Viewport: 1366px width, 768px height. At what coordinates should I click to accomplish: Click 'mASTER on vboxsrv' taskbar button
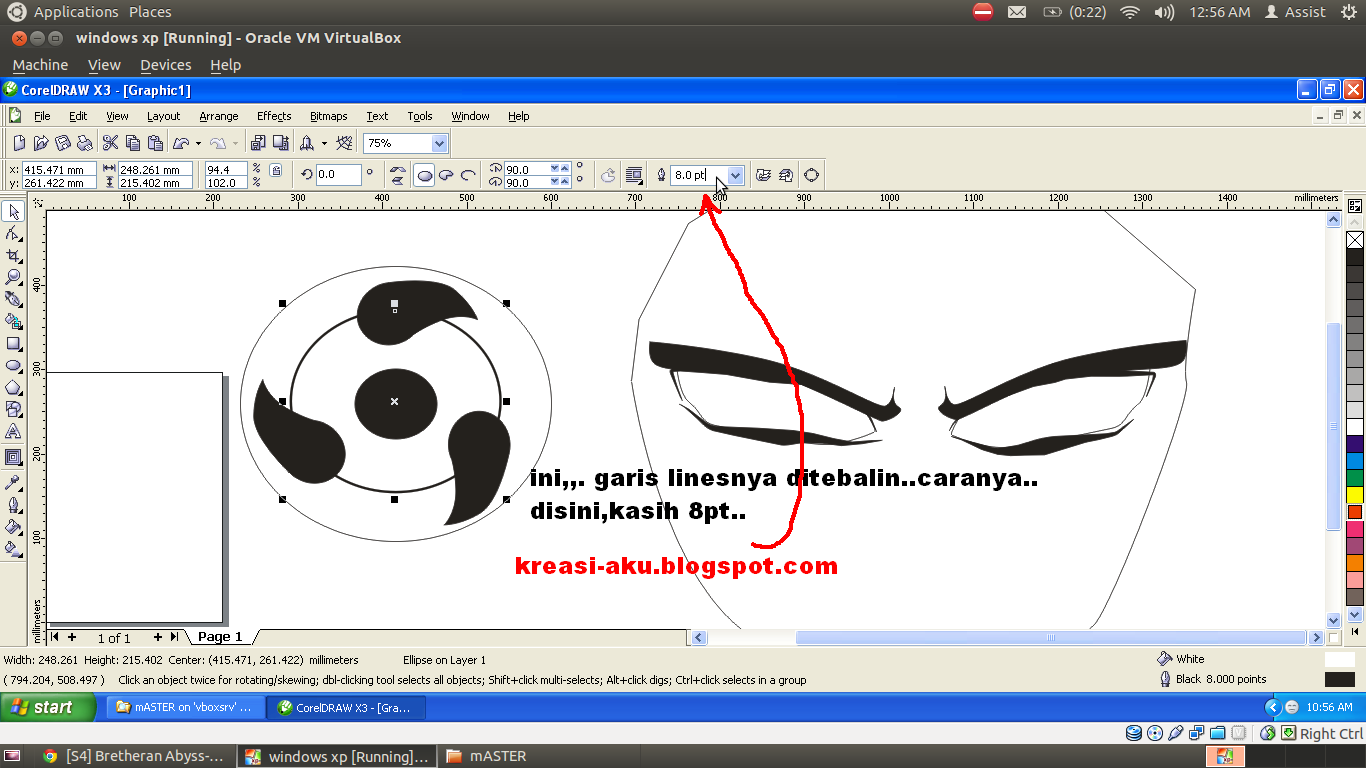[186, 707]
